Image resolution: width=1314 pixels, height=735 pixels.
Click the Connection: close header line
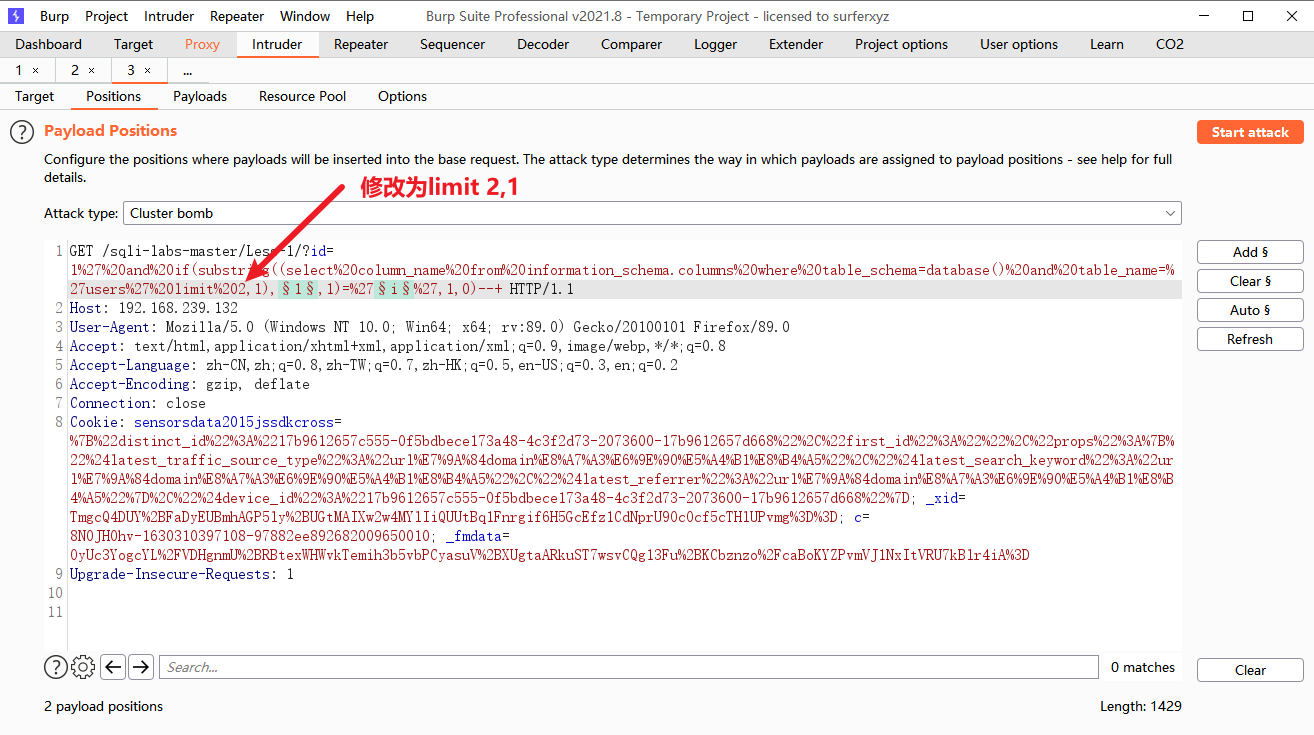pyautogui.click(x=137, y=403)
